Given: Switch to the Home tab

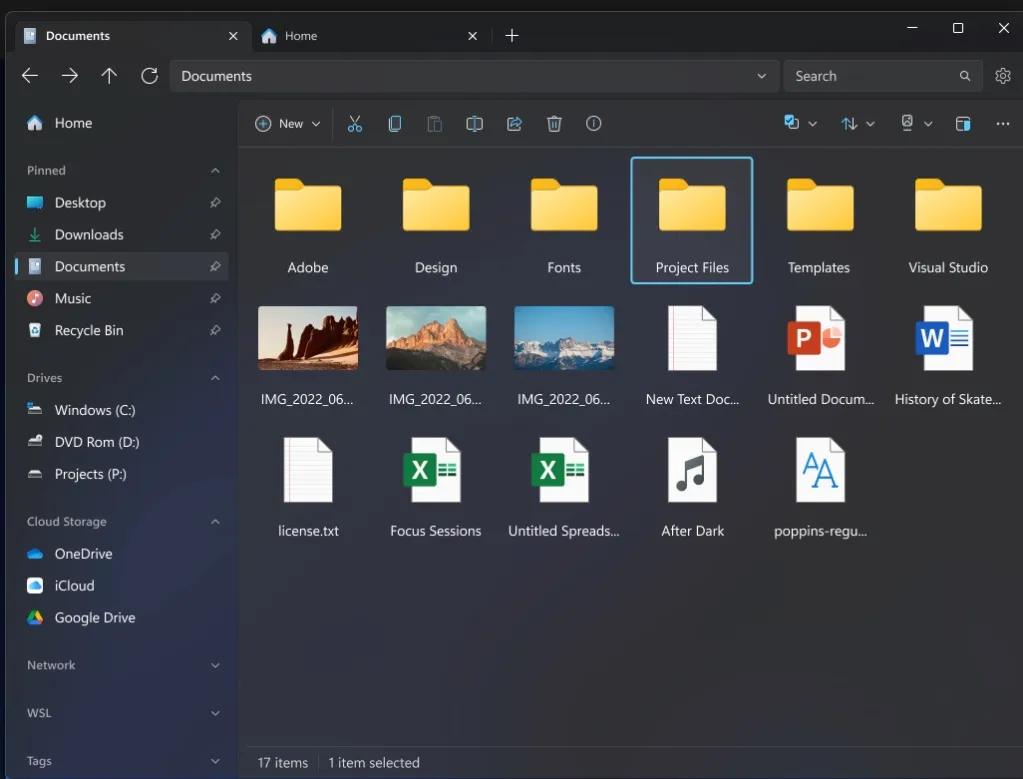Looking at the screenshot, I should [x=300, y=35].
